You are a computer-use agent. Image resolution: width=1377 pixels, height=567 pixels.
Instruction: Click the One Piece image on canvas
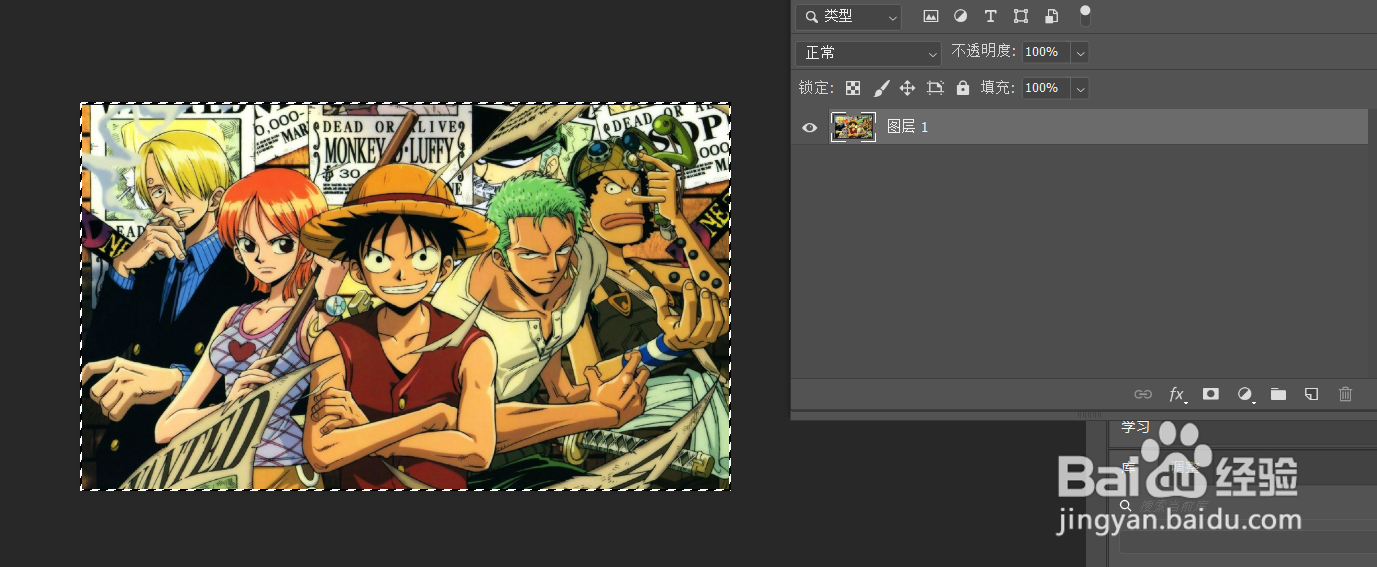pos(405,297)
